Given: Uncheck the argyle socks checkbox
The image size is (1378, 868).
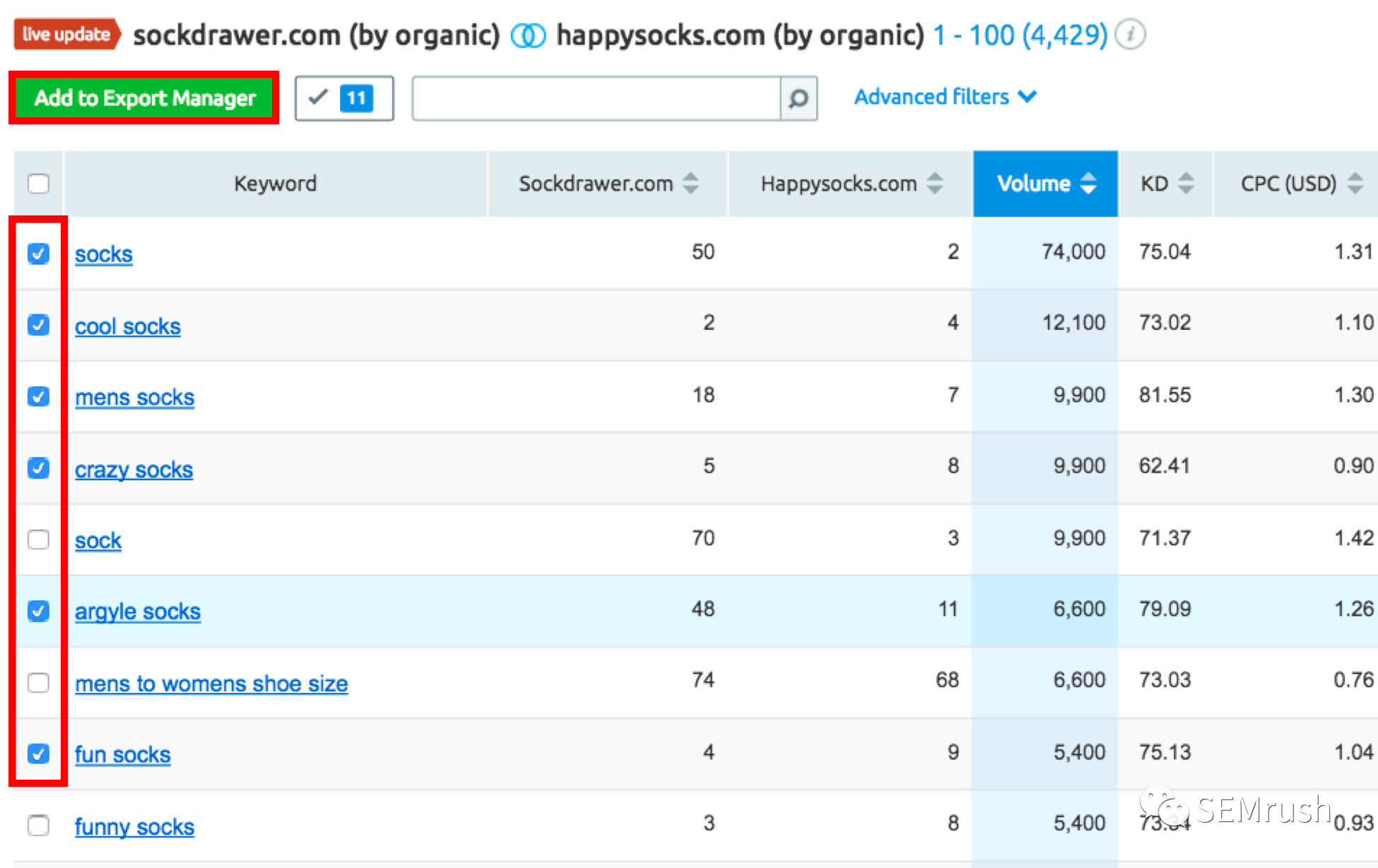Looking at the screenshot, I should 38,611.
